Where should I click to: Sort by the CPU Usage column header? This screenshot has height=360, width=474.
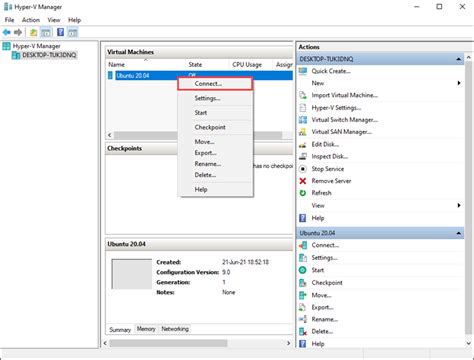[x=251, y=64]
